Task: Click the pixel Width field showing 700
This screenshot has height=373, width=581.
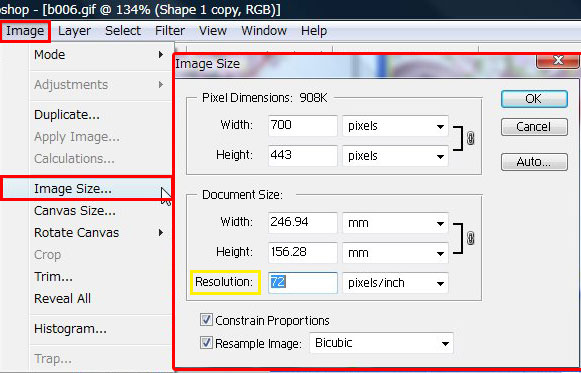Action: (x=303, y=126)
